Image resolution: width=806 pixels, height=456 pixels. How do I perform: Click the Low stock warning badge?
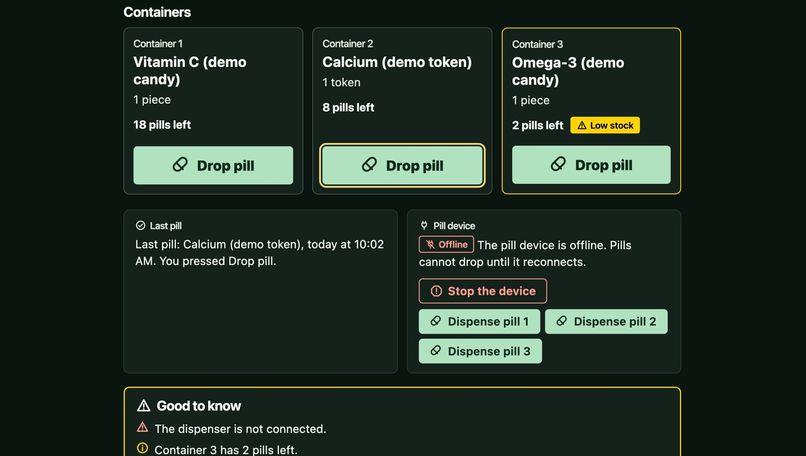(x=605, y=125)
